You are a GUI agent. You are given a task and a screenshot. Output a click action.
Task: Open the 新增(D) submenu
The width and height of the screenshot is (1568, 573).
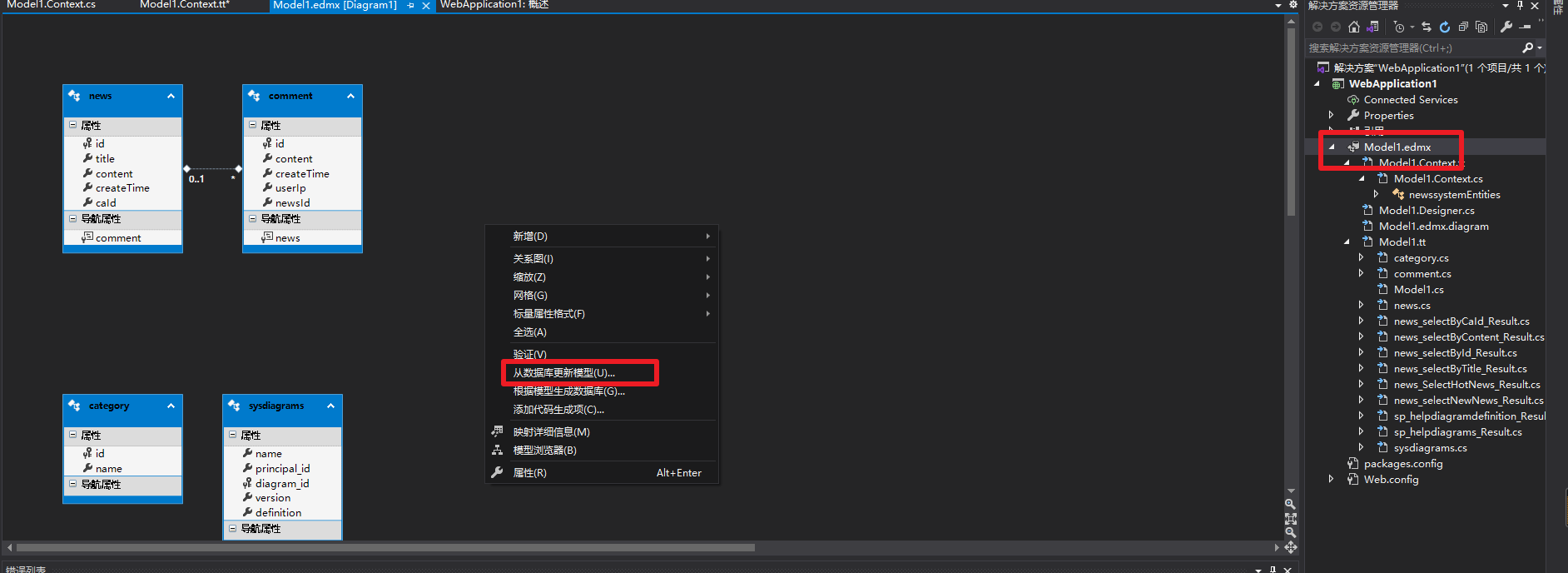point(603,237)
